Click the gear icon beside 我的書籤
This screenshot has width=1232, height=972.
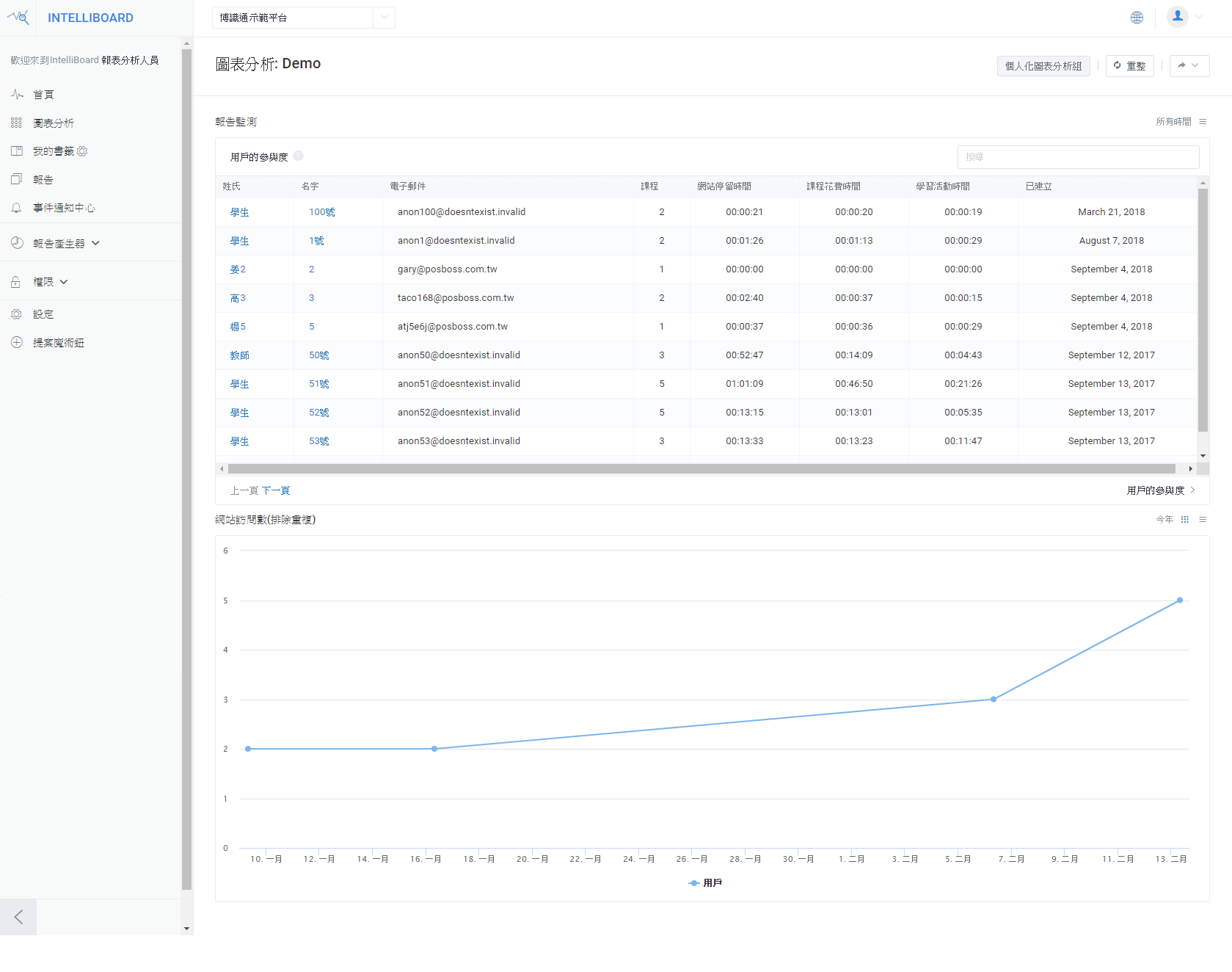(82, 151)
